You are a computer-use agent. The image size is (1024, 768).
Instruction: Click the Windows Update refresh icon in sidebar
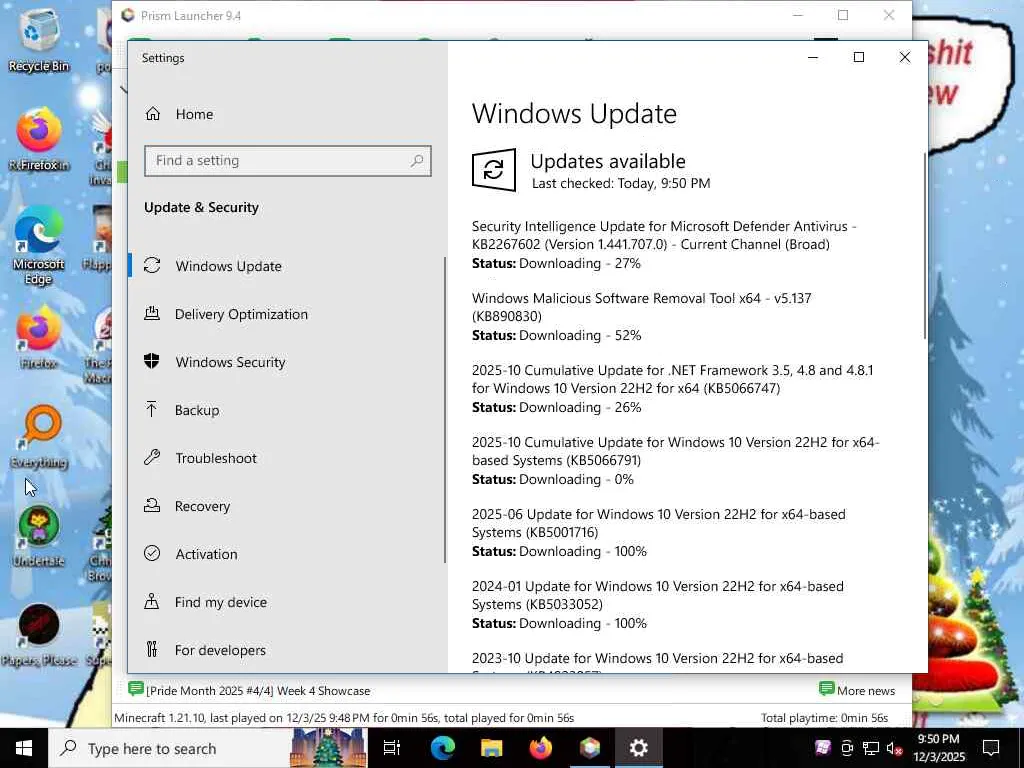[152, 265]
